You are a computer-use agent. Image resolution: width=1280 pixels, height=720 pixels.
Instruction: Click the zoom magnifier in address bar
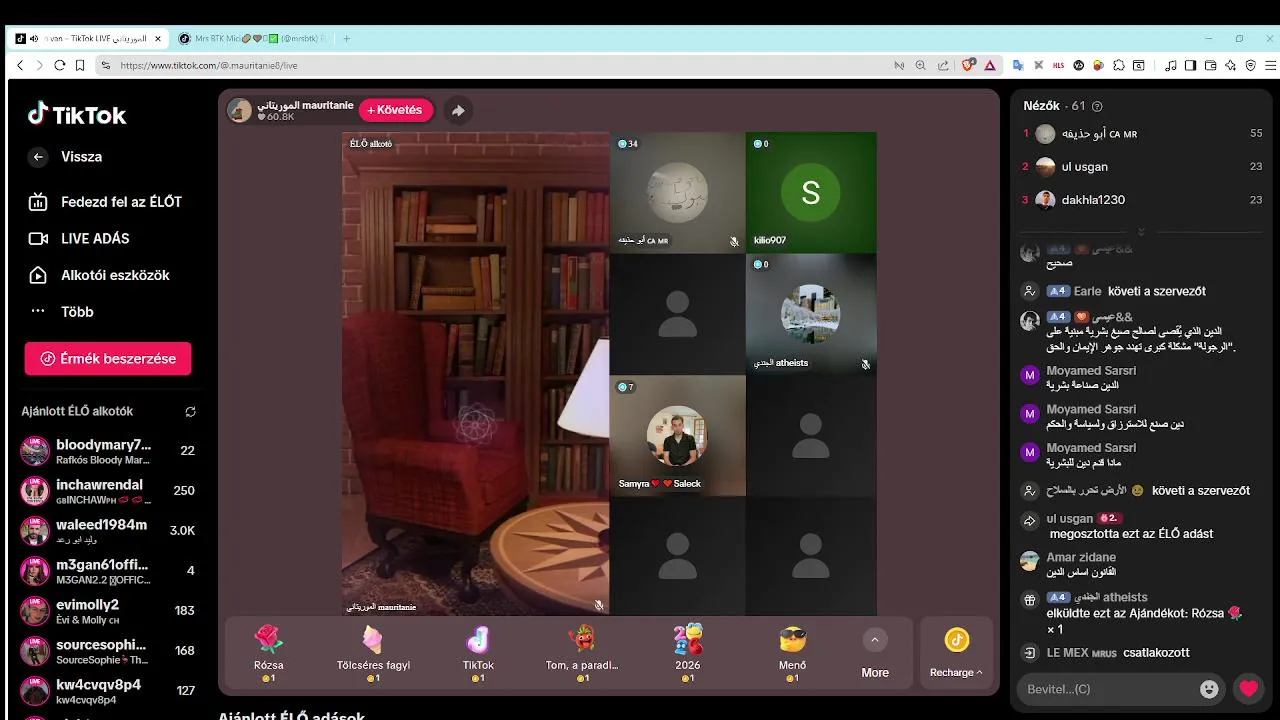[921, 65]
